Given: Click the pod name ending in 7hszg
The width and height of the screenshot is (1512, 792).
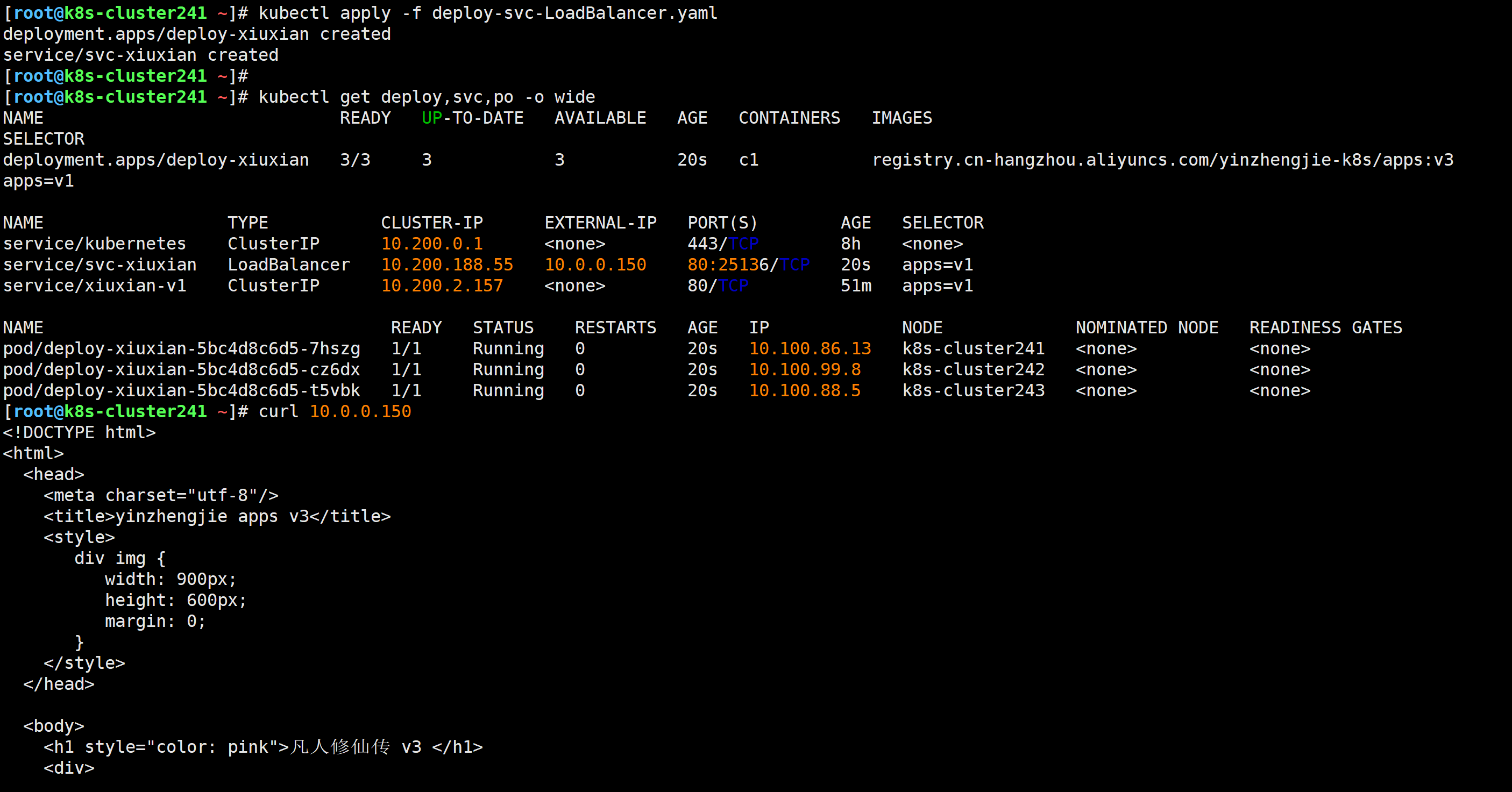Looking at the screenshot, I should point(181,348).
